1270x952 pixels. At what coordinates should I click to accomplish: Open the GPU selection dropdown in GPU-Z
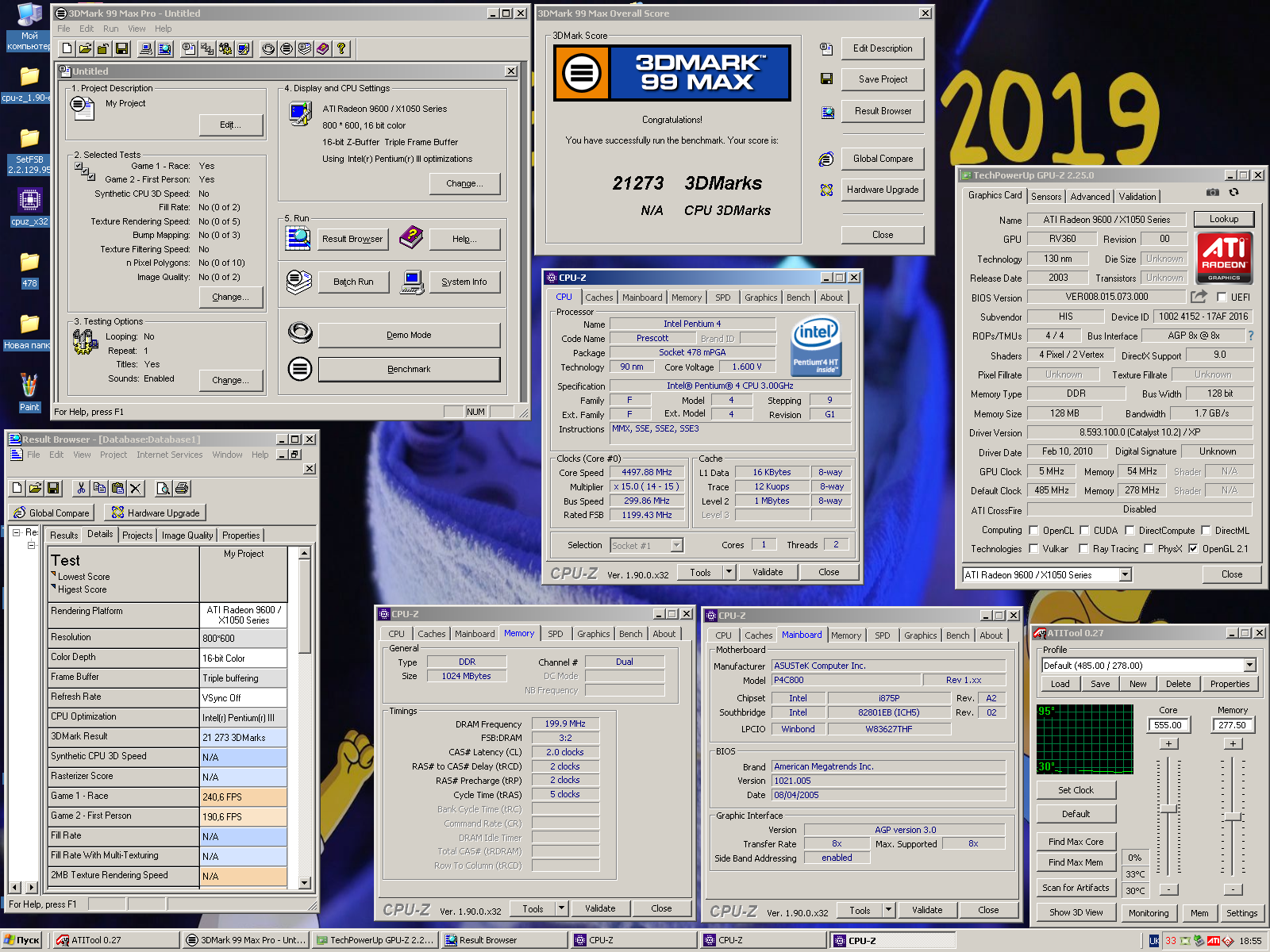click(1125, 574)
